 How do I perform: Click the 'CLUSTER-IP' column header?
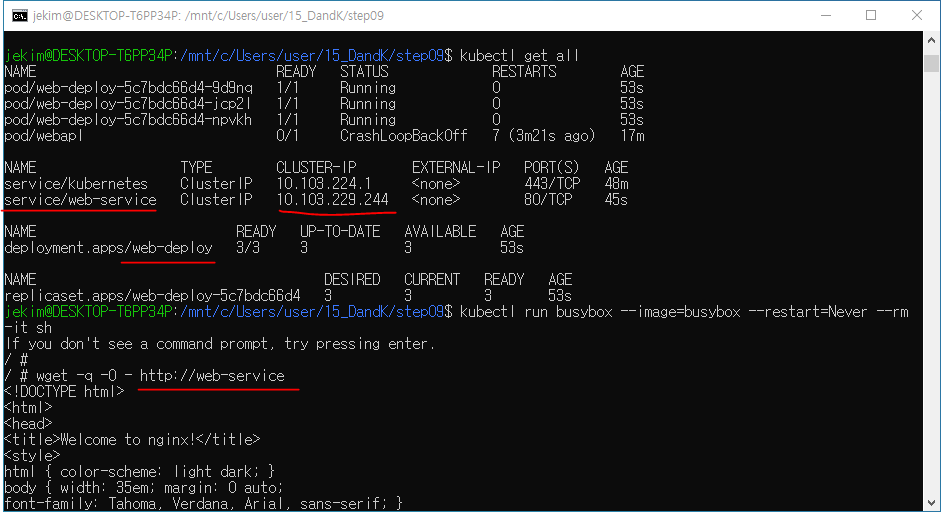tap(316, 168)
